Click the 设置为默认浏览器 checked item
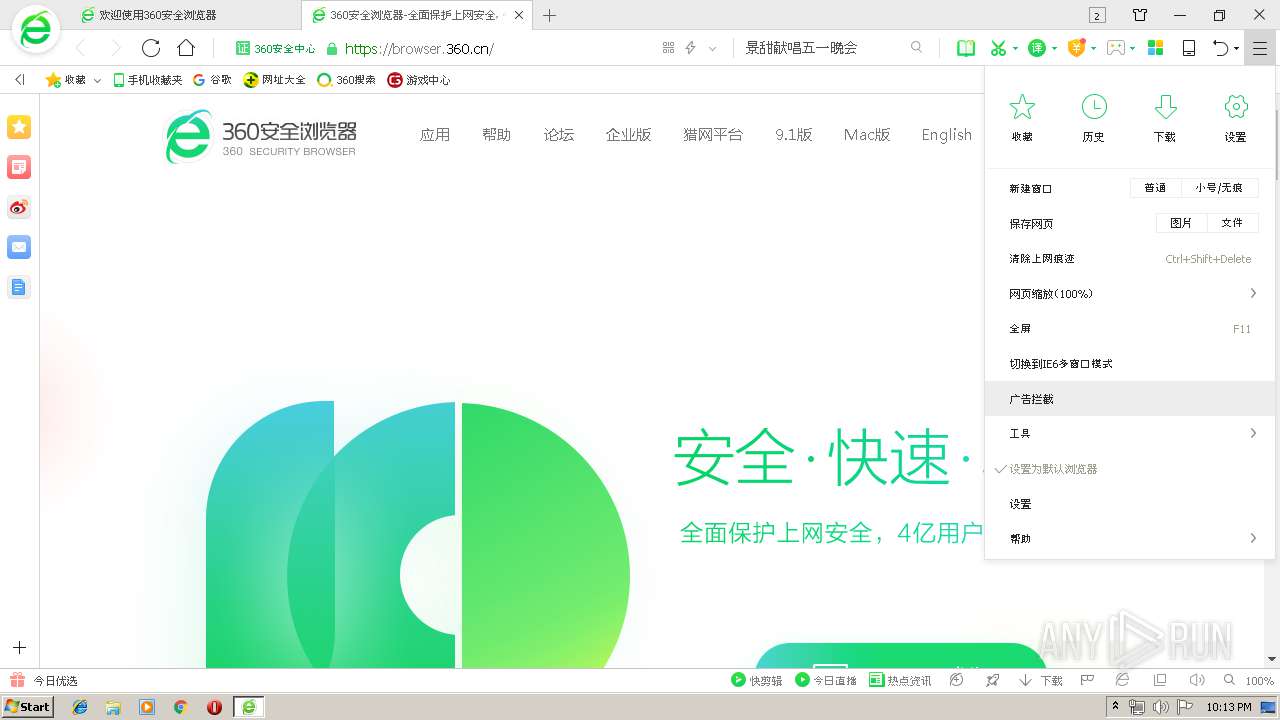The width and height of the screenshot is (1280, 720). [1130, 469]
